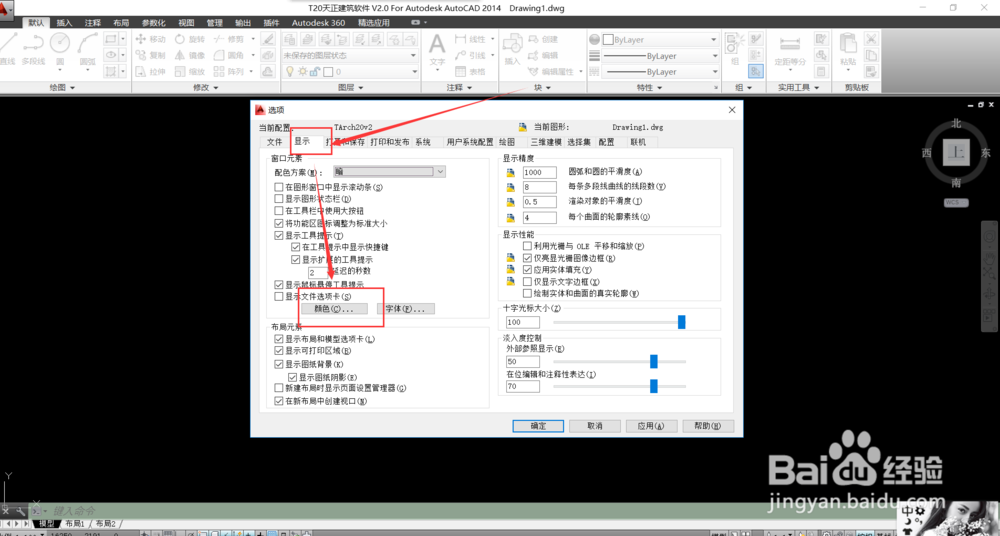Expand the 实用工具 ribbon panel
Image resolution: width=1000 pixels, height=536 pixels.
[x=798, y=87]
